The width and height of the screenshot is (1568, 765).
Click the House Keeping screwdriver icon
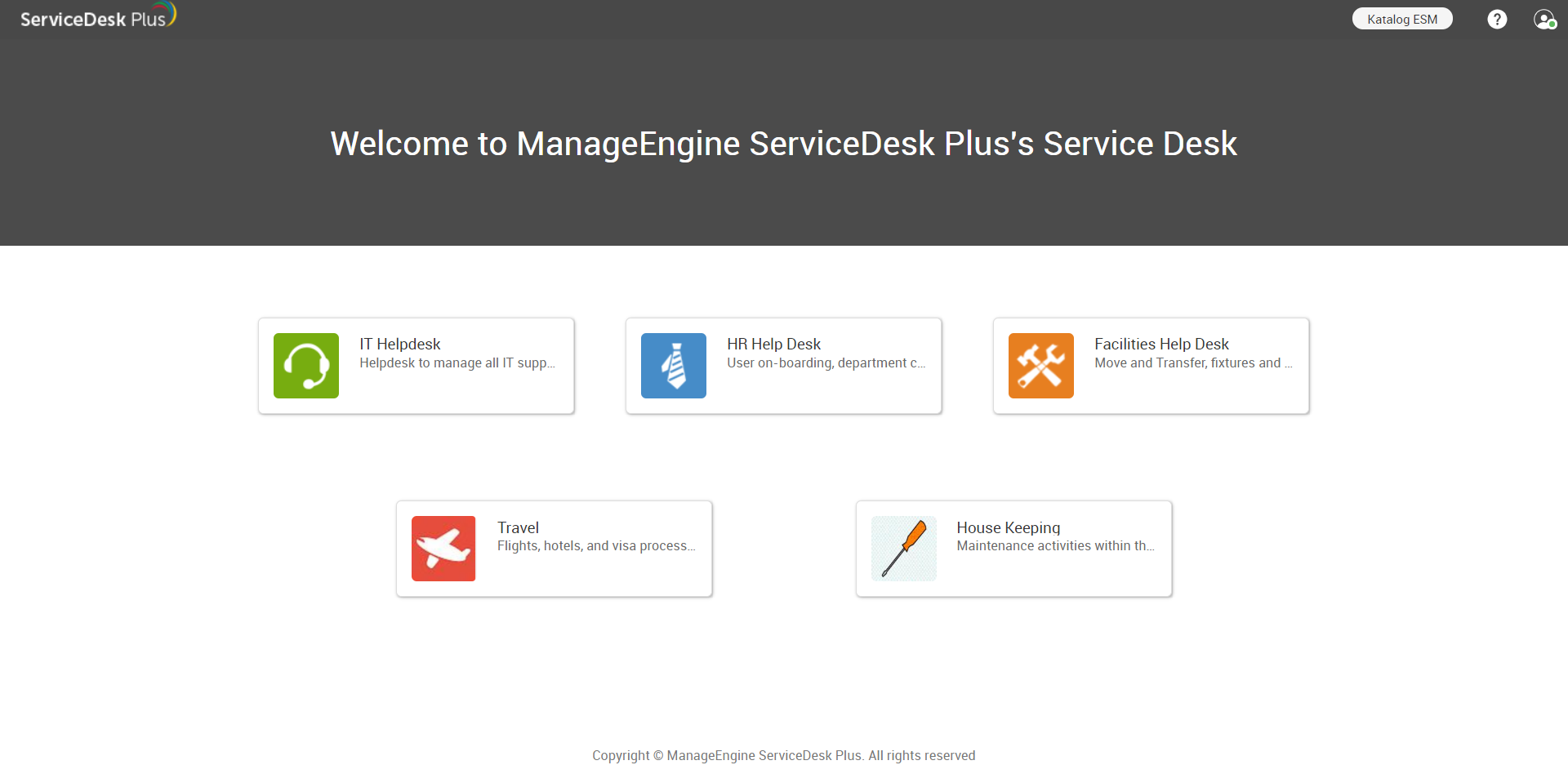(x=903, y=548)
